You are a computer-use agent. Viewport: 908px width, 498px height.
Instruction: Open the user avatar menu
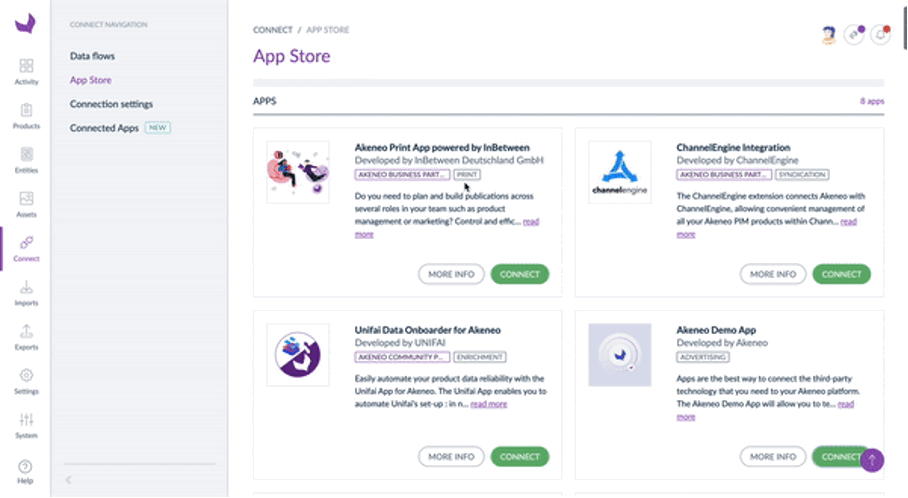[x=828, y=34]
